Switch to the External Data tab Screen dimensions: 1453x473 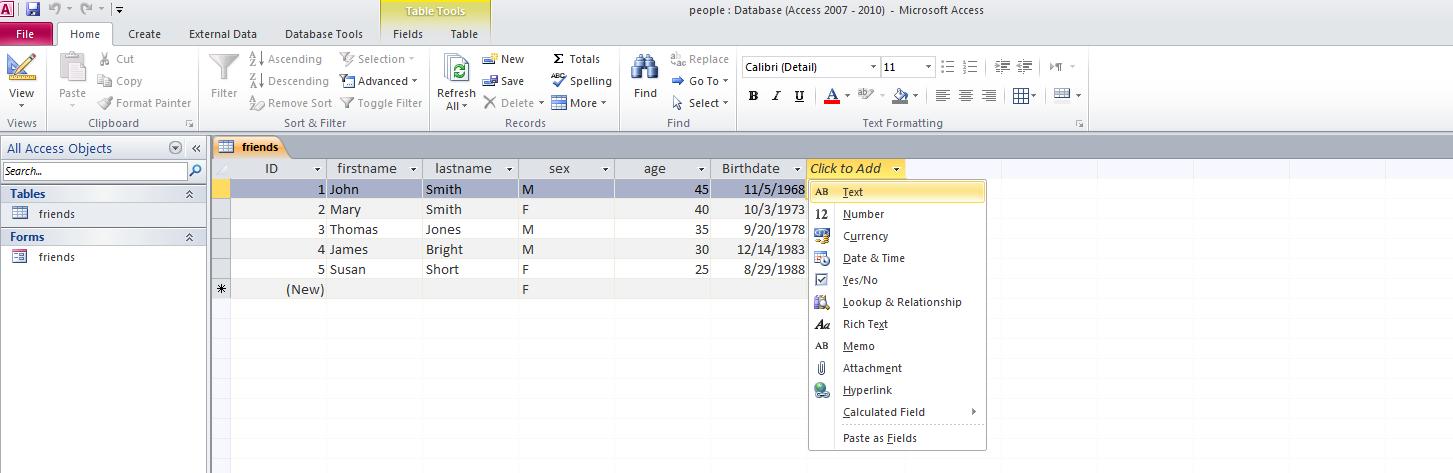tap(223, 34)
